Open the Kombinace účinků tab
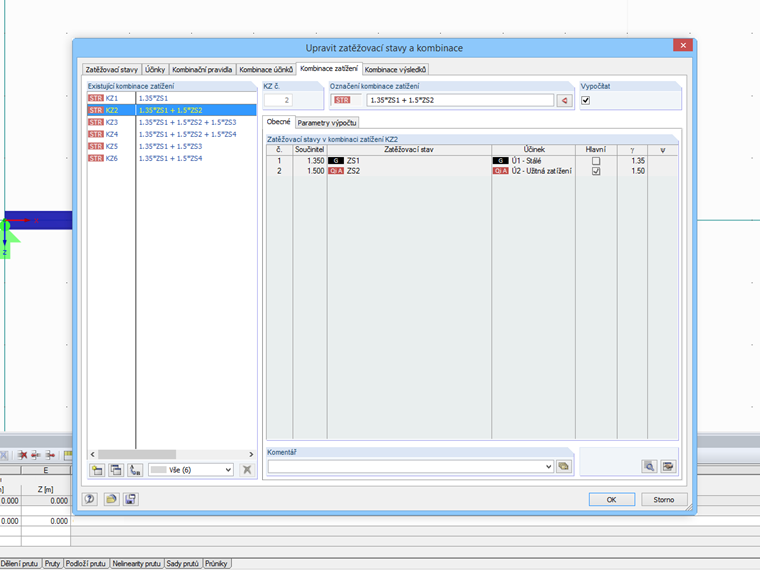760x570 pixels. click(x=266, y=69)
